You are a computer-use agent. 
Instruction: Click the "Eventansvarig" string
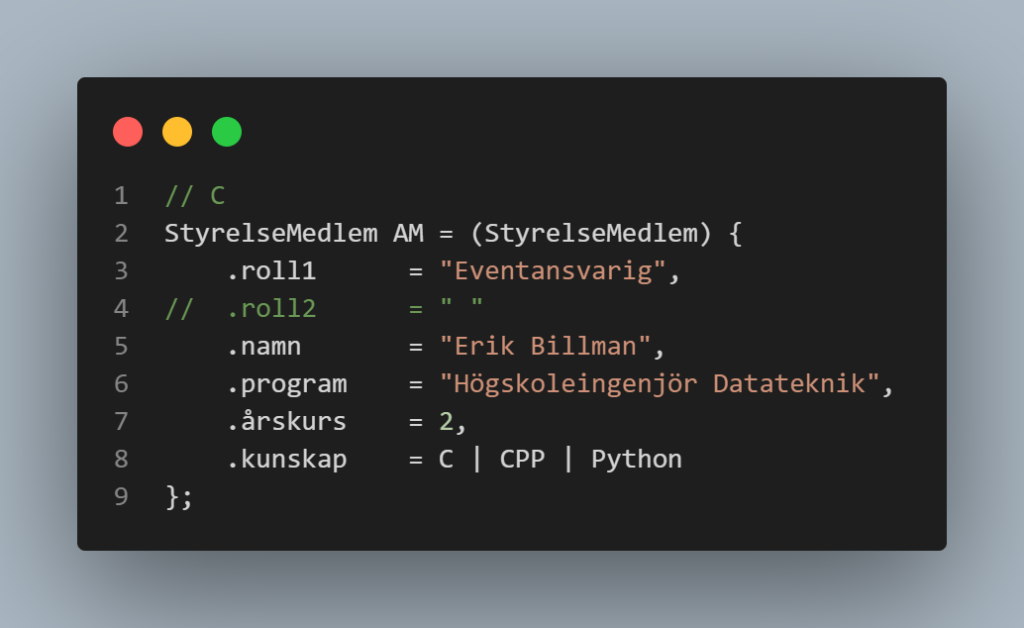[552, 271]
